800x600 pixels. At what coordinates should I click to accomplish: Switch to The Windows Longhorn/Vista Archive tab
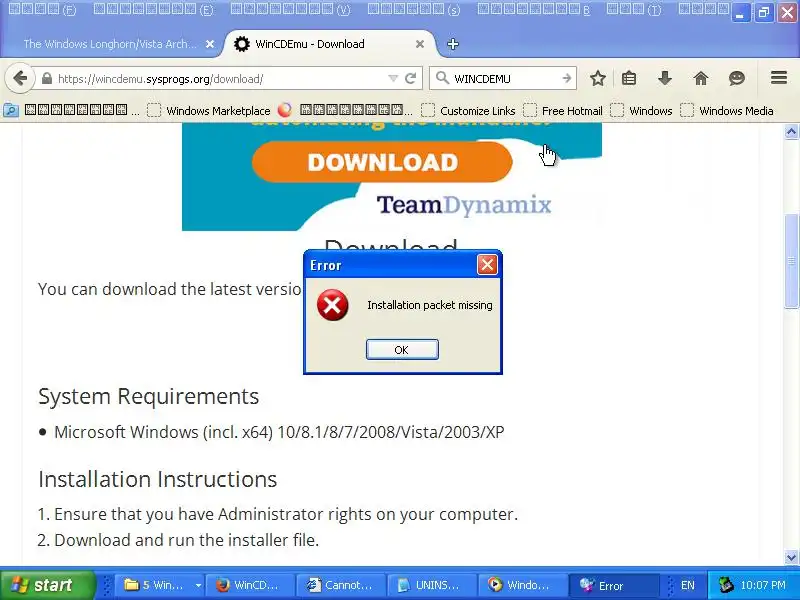tap(110, 44)
